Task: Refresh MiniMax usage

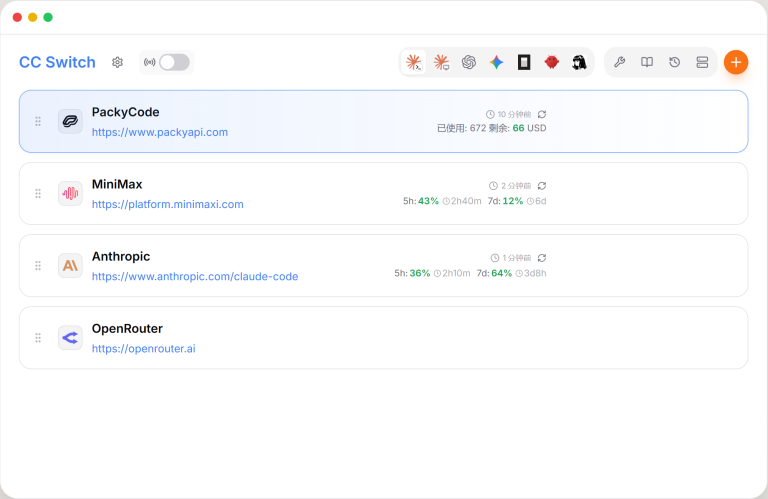Action: [x=542, y=186]
